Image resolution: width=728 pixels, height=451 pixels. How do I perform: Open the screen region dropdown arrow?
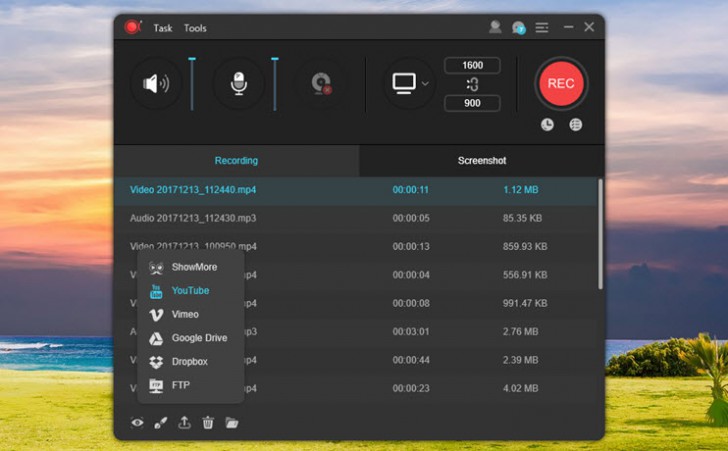(426, 84)
